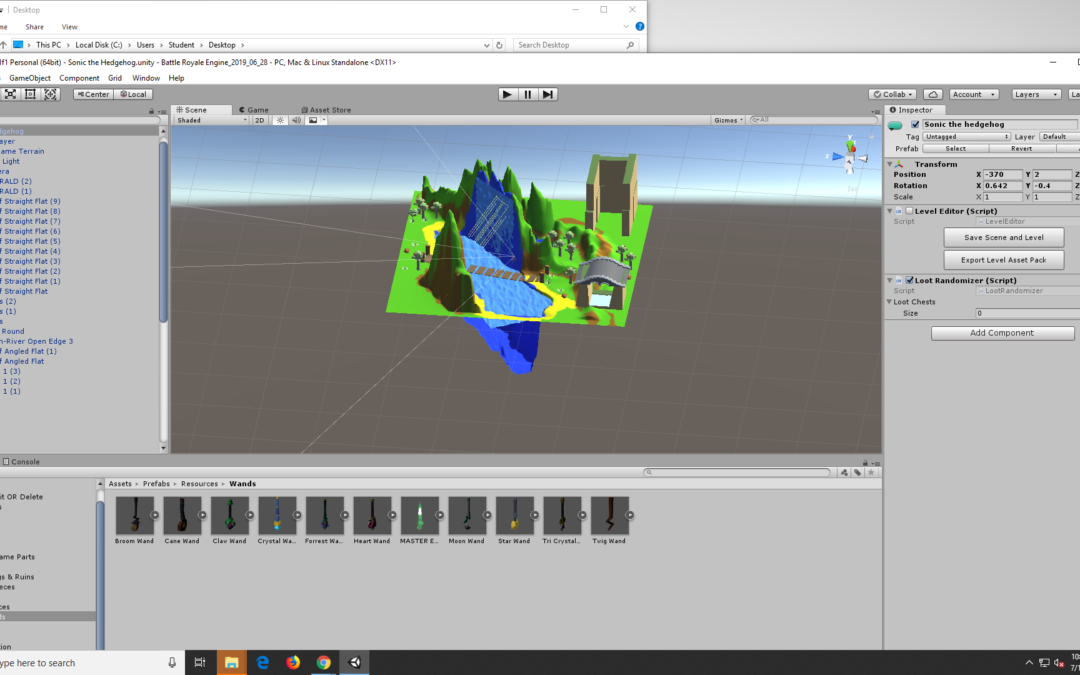Search by label tag icon in Project
1080x675 pixels.
[x=858, y=472]
